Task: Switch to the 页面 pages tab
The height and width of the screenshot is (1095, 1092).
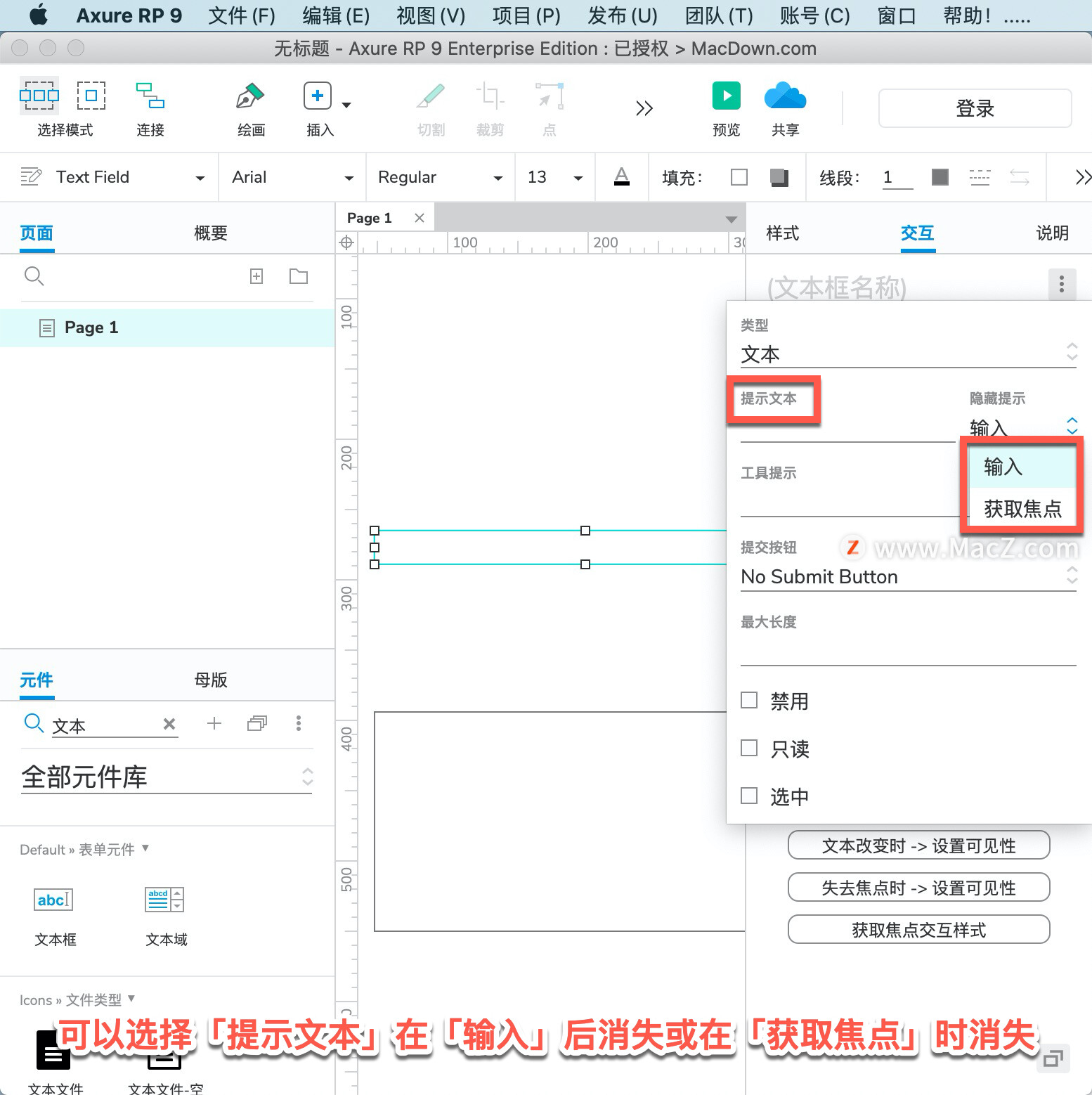Action: [37, 233]
